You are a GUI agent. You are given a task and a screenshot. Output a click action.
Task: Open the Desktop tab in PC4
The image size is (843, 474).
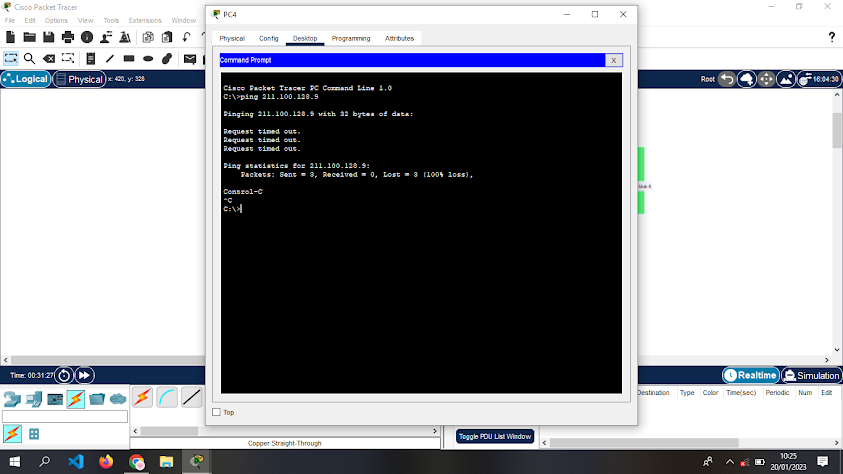pyautogui.click(x=305, y=39)
